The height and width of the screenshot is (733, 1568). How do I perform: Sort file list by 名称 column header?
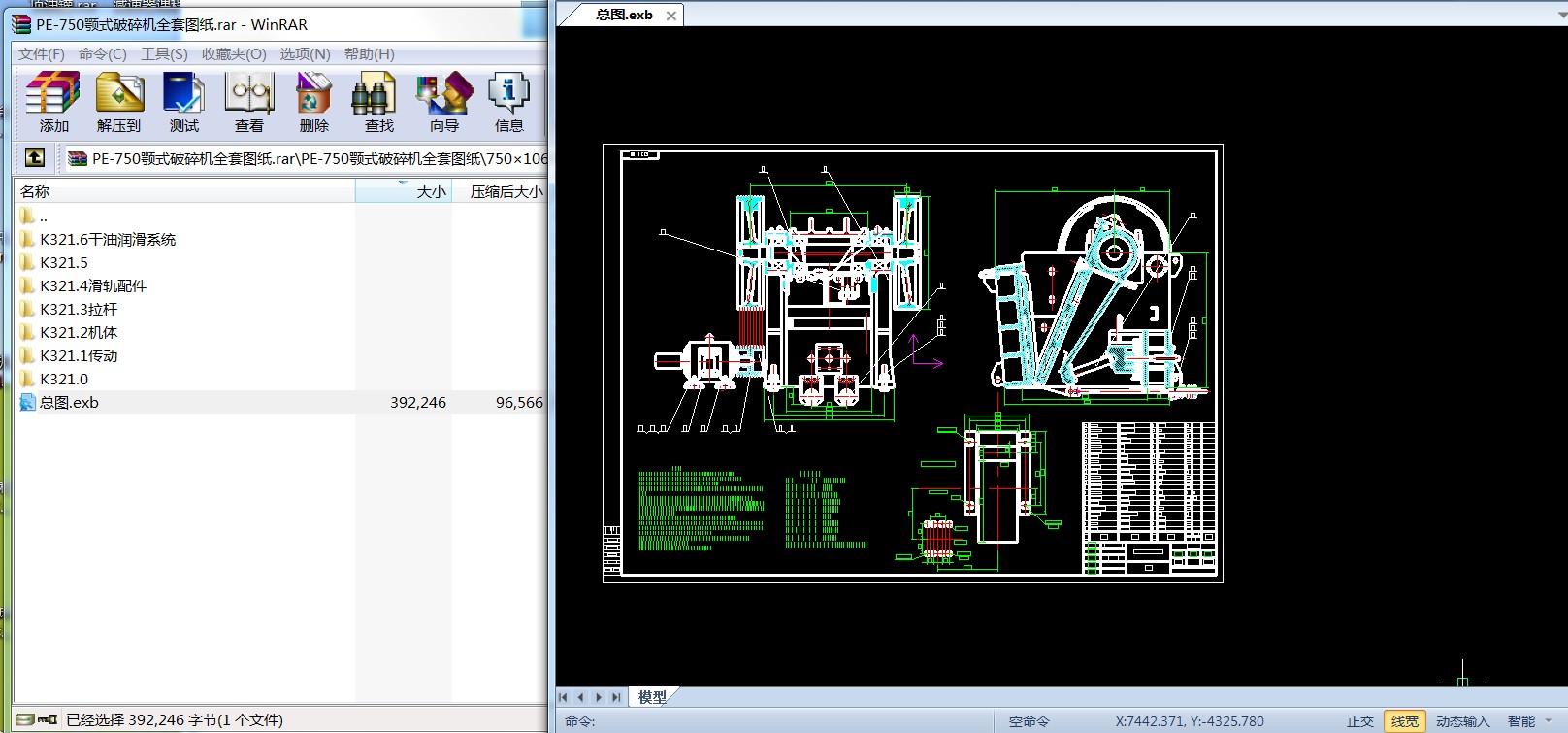[184, 191]
